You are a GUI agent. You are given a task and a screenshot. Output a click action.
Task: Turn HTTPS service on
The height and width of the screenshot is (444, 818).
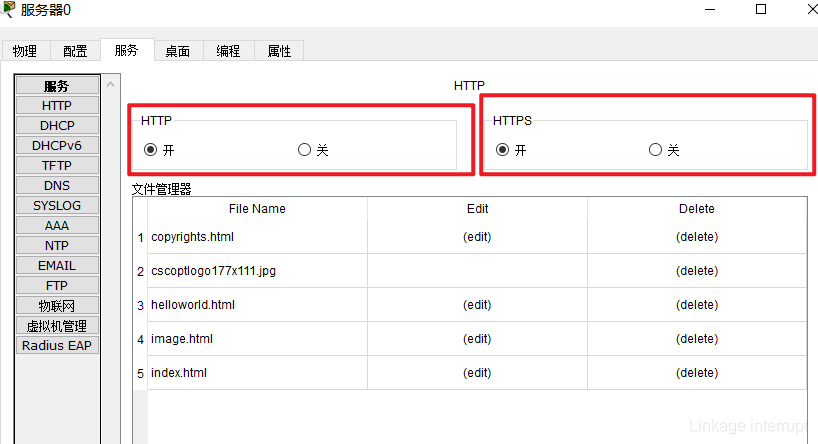(502, 150)
